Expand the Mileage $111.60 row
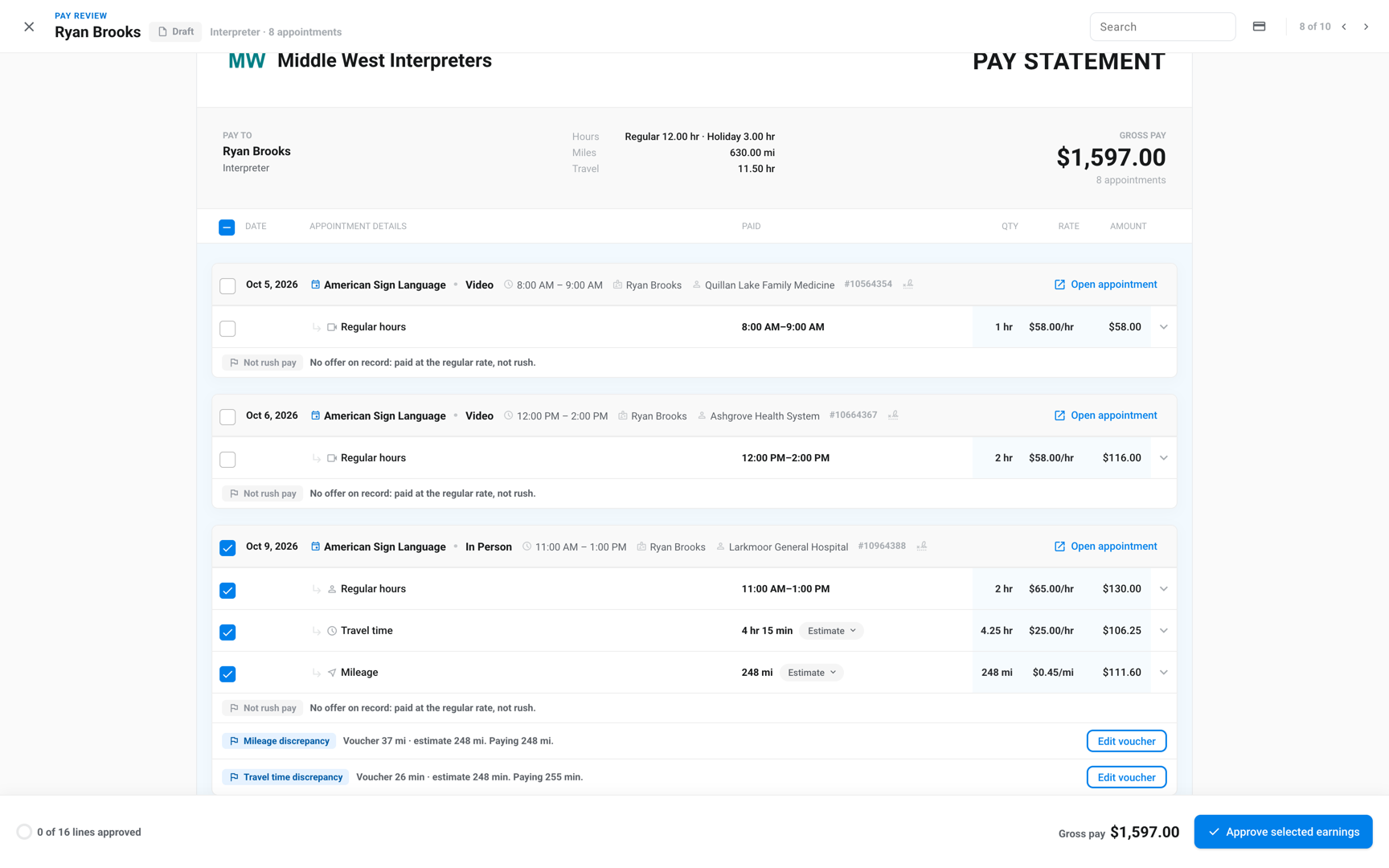The height and width of the screenshot is (868, 1389). click(x=1163, y=673)
